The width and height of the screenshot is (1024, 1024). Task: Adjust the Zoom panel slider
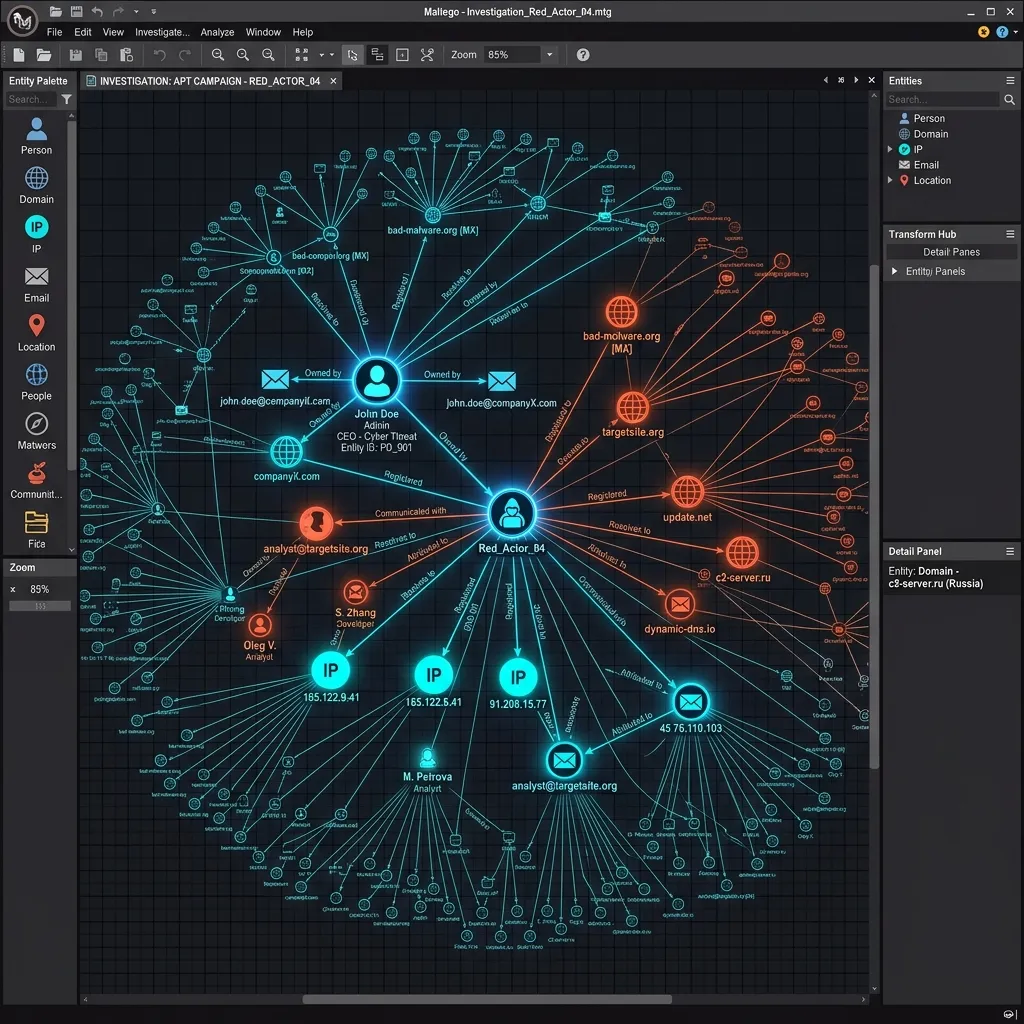[x=40, y=606]
